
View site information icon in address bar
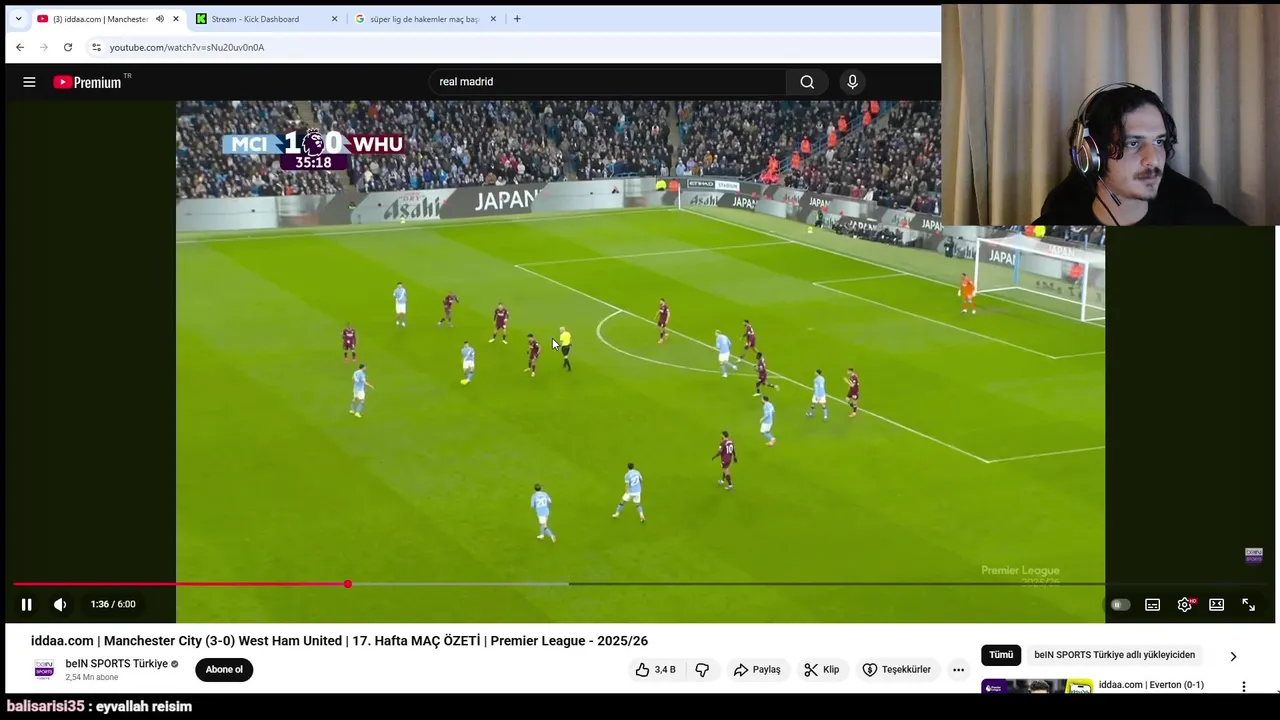96,47
